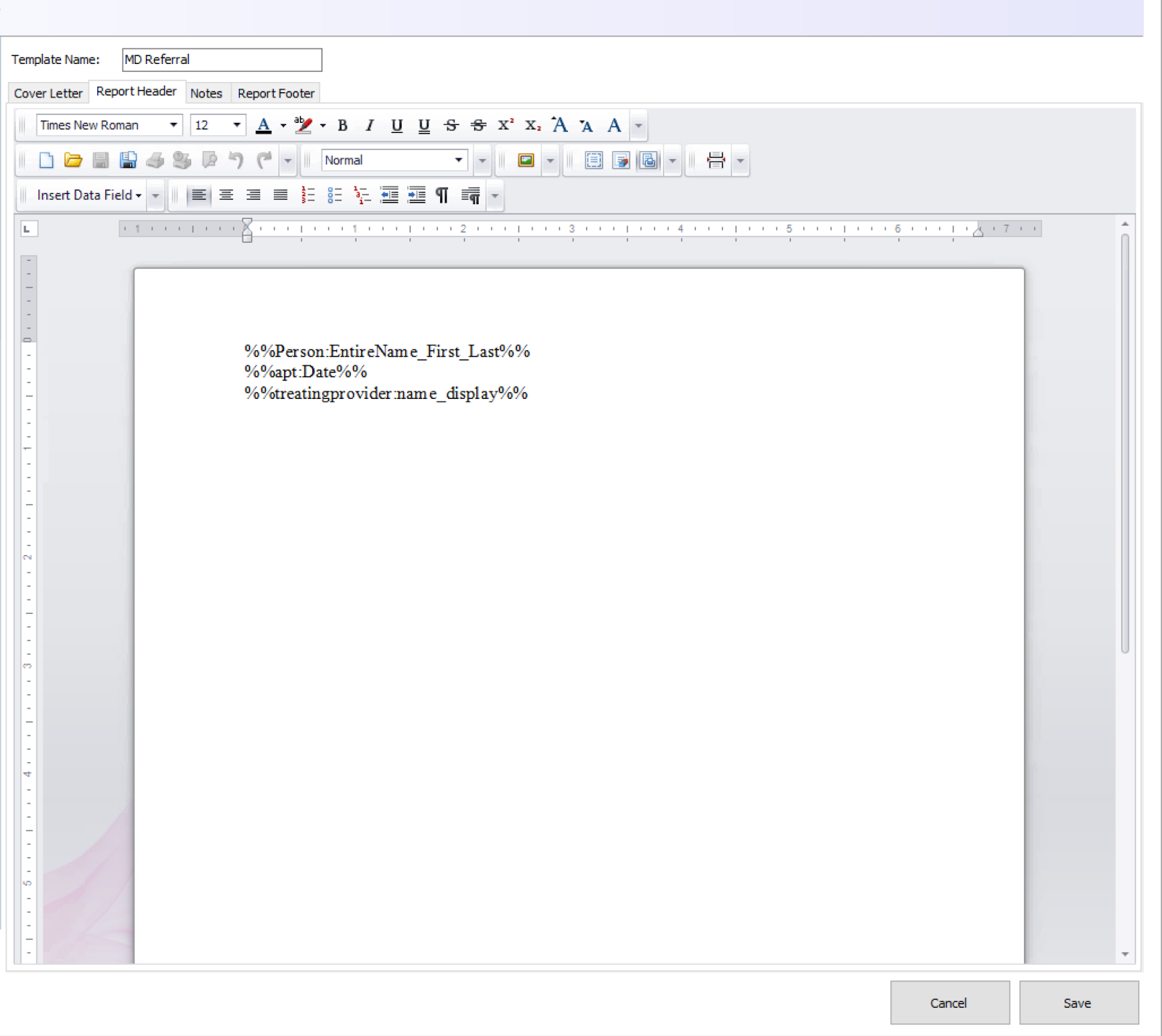Open the Insert Data Field dropdown
The width and height of the screenshot is (1162, 1036).
pyautogui.click(x=86, y=195)
